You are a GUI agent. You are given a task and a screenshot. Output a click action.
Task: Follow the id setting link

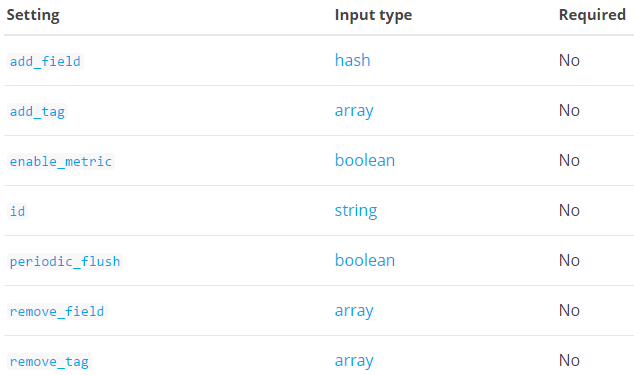click(x=17, y=211)
